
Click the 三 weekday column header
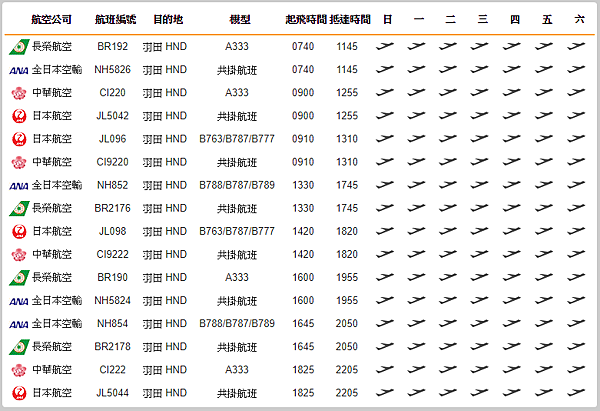[483, 19]
